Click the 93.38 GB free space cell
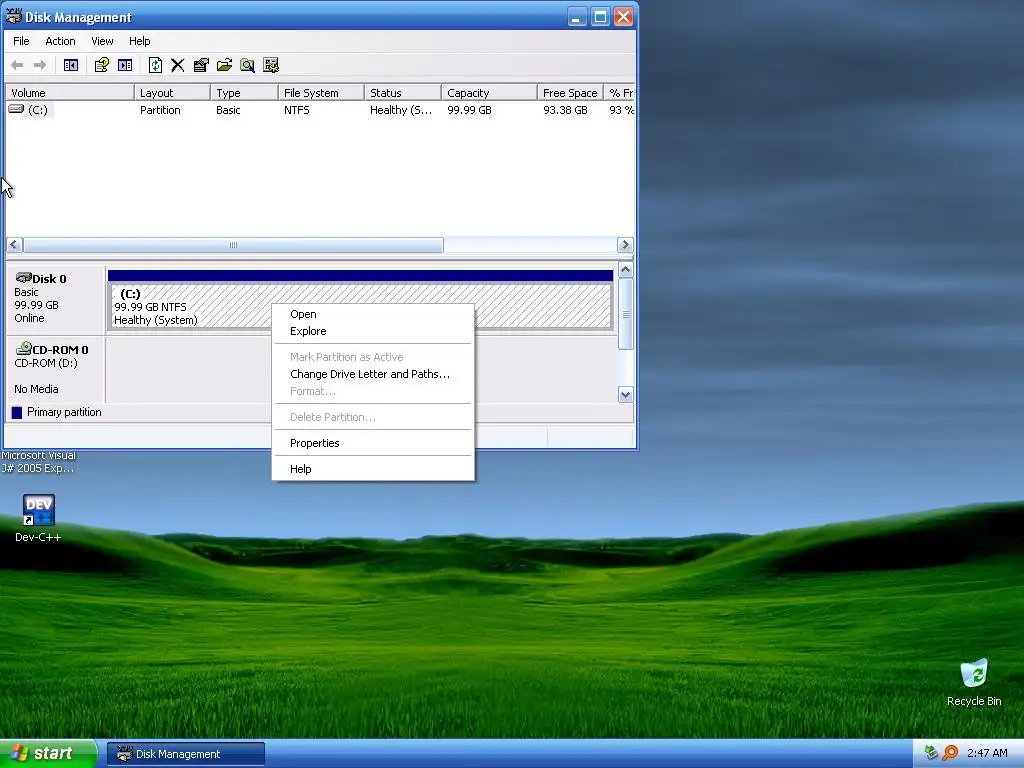This screenshot has width=1024, height=768. (566, 110)
